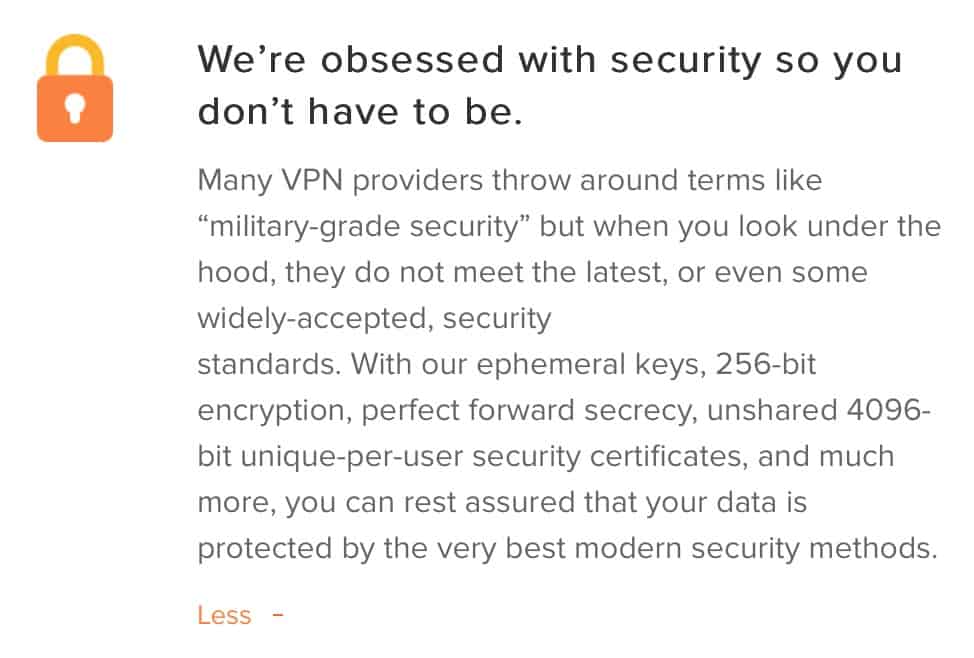Image resolution: width=974 pixels, height=658 pixels.
Task: Collapse the section with the Less link
Action: [x=224, y=615]
